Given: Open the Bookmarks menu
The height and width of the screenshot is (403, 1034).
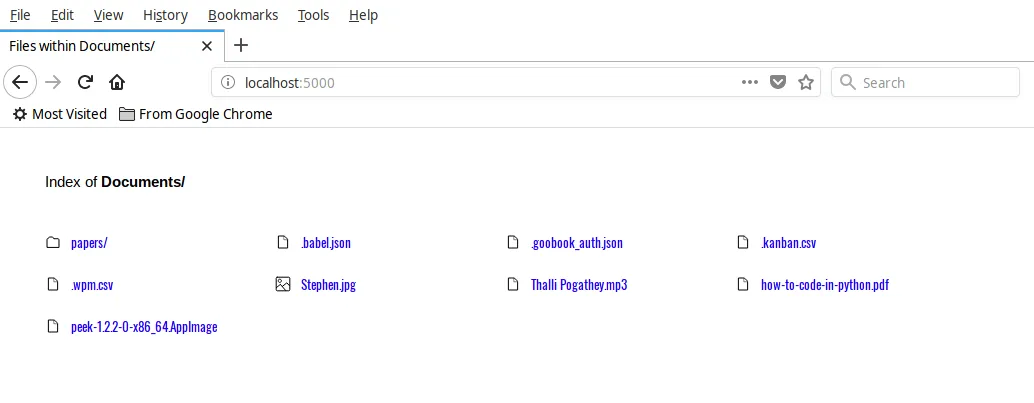Looking at the screenshot, I should click(x=241, y=15).
